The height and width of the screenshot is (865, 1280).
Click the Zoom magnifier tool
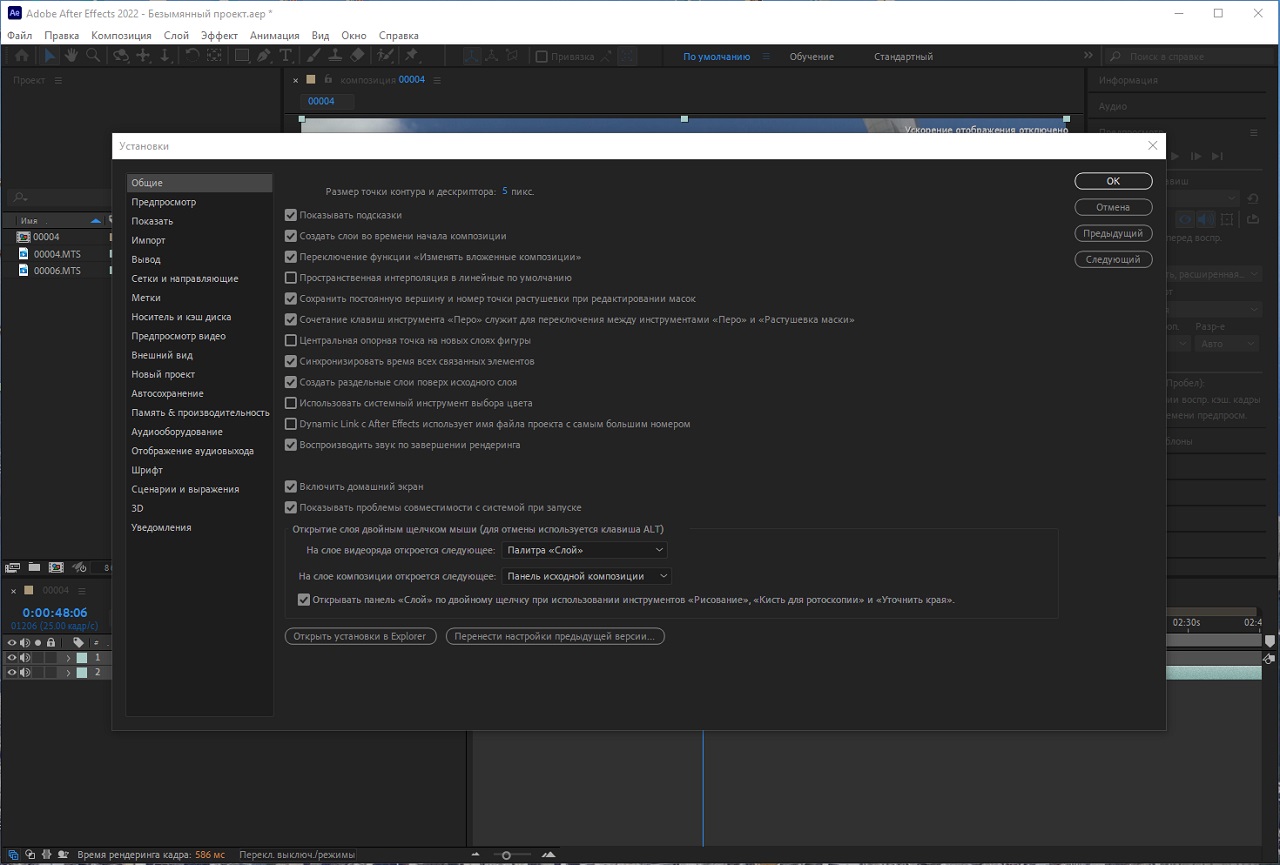click(94, 56)
